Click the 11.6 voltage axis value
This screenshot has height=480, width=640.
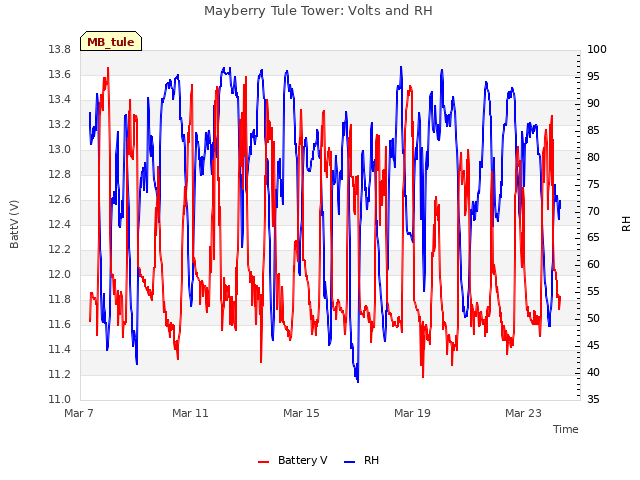pos(60,324)
